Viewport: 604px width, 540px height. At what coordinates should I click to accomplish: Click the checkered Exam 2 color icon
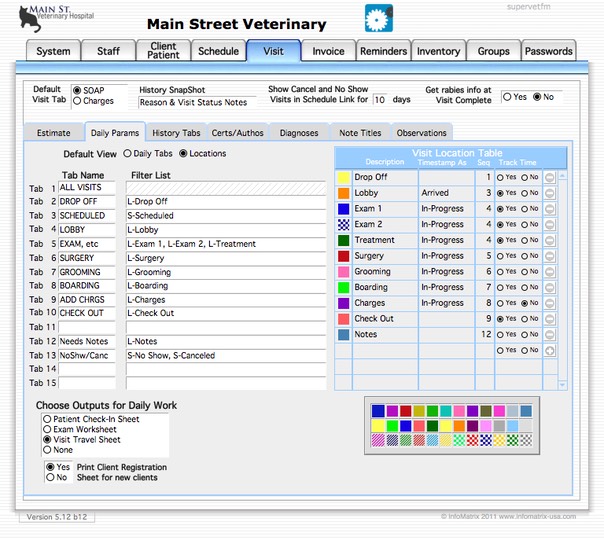click(344, 225)
